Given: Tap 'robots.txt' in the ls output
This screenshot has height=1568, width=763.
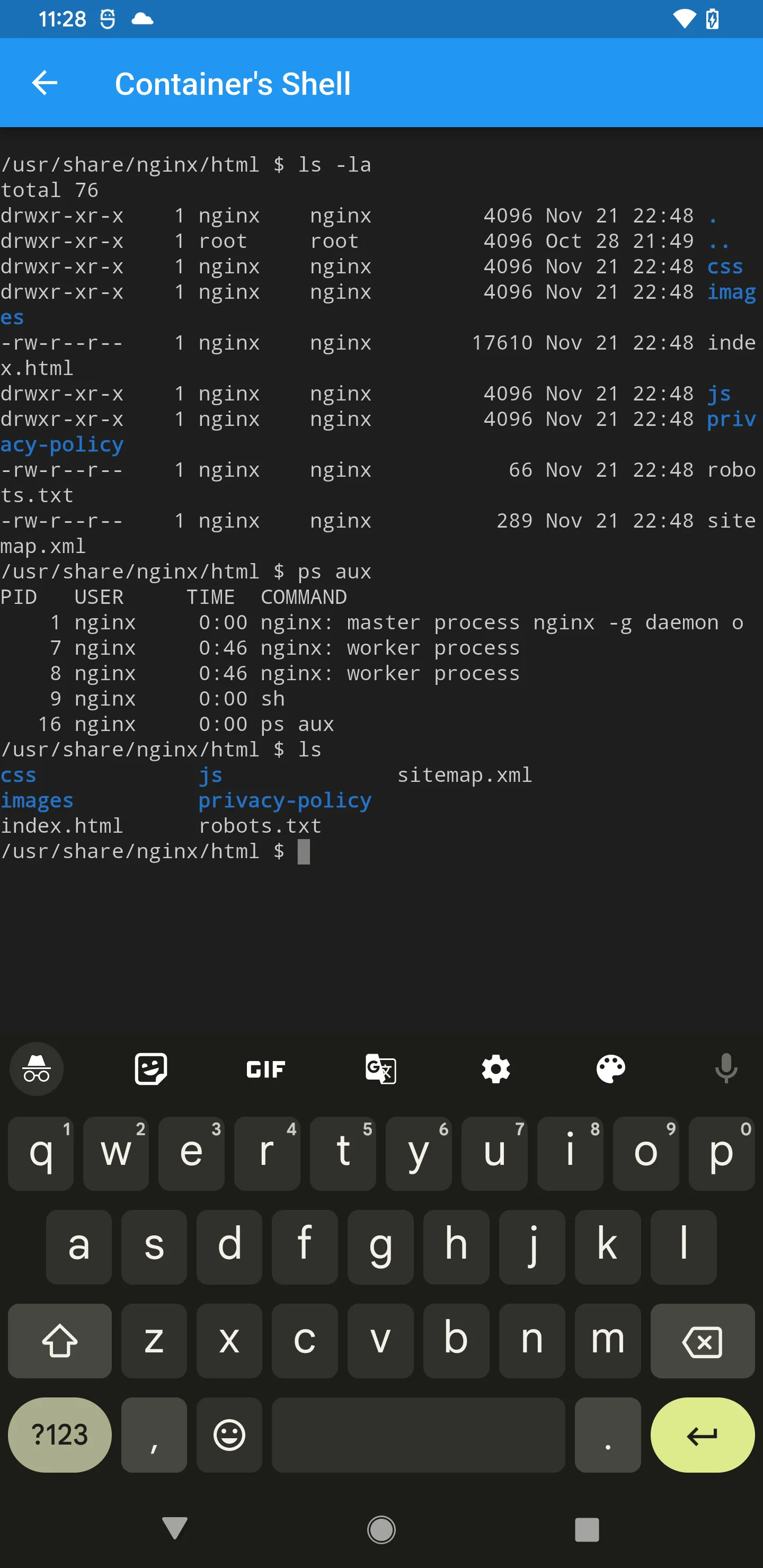Looking at the screenshot, I should click(x=260, y=826).
